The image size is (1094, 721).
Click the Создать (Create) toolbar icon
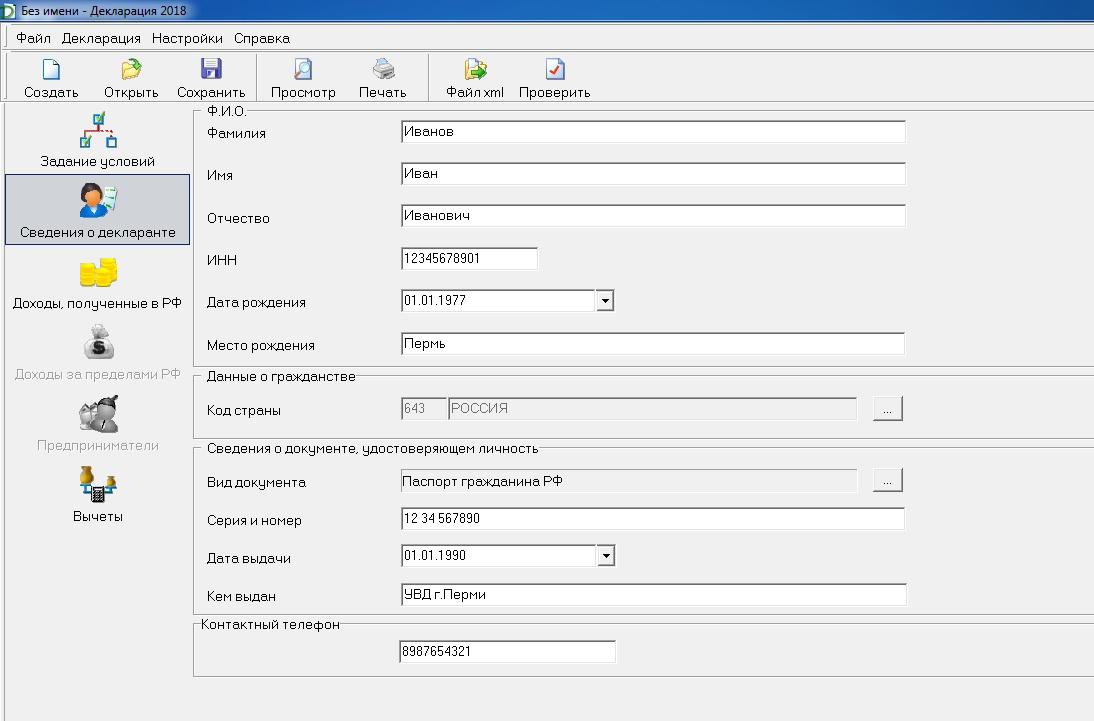51,77
